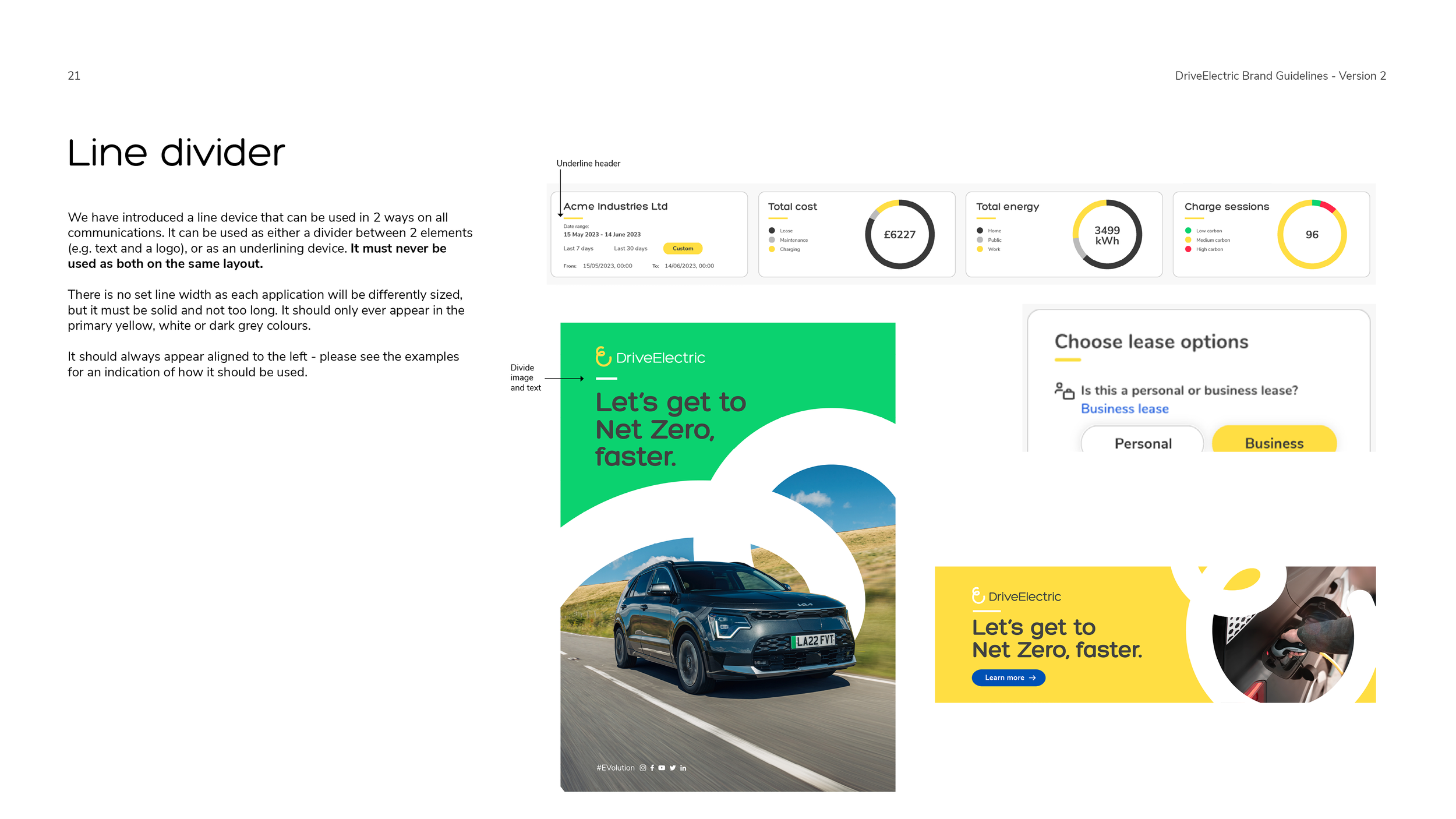Click the Low carbon legend label

[x=1209, y=231]
